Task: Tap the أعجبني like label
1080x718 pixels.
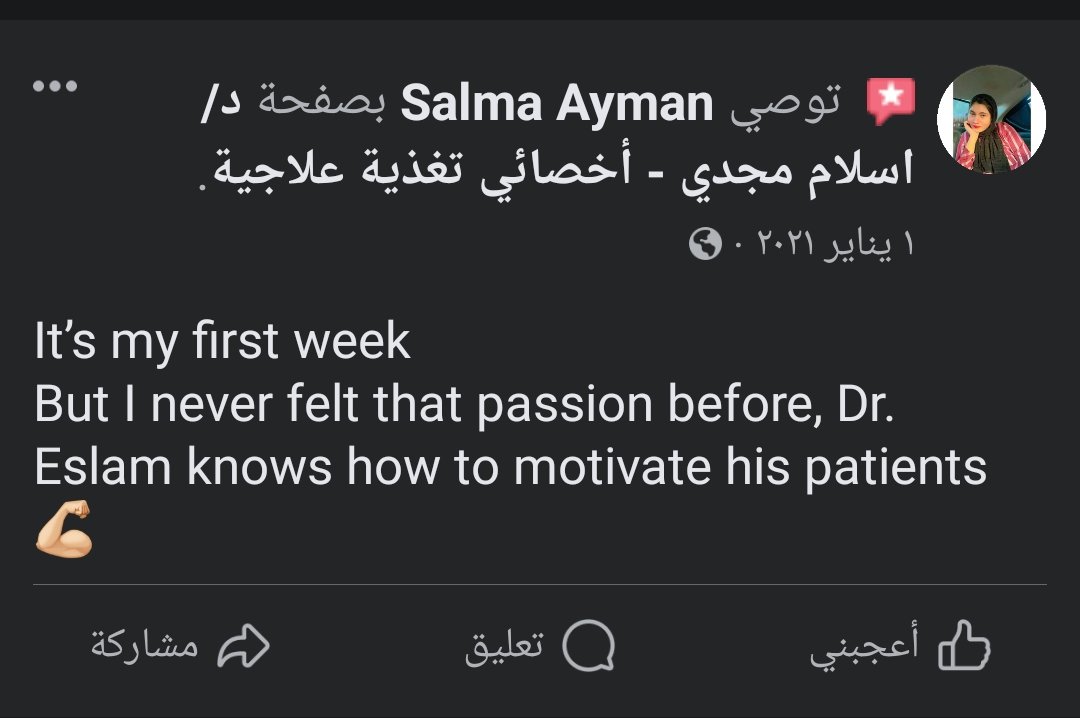Action: coord(863,647)
